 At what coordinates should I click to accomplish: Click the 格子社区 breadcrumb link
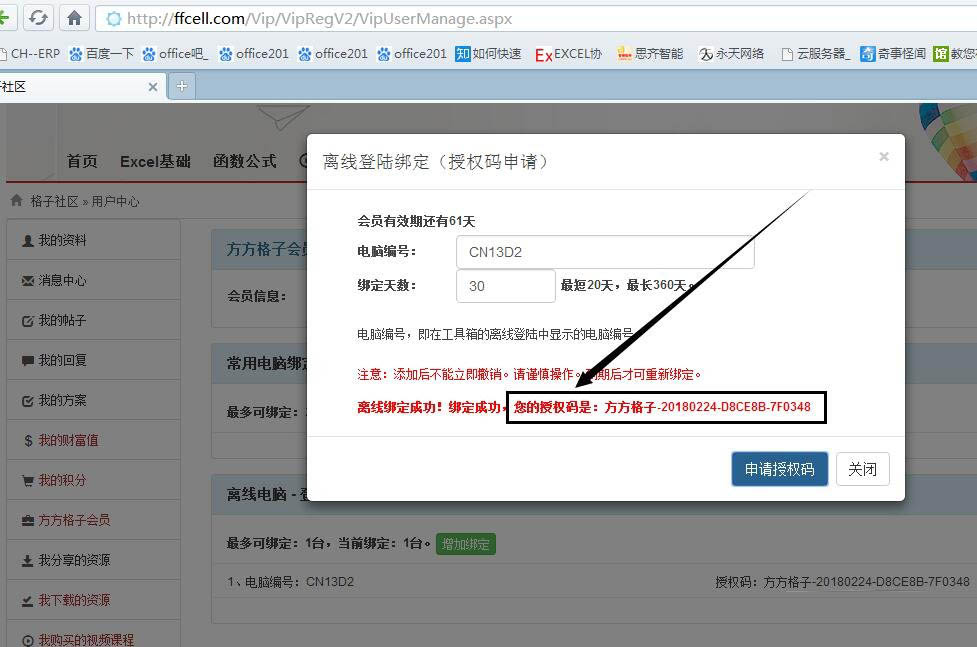(x=54, y=201)
